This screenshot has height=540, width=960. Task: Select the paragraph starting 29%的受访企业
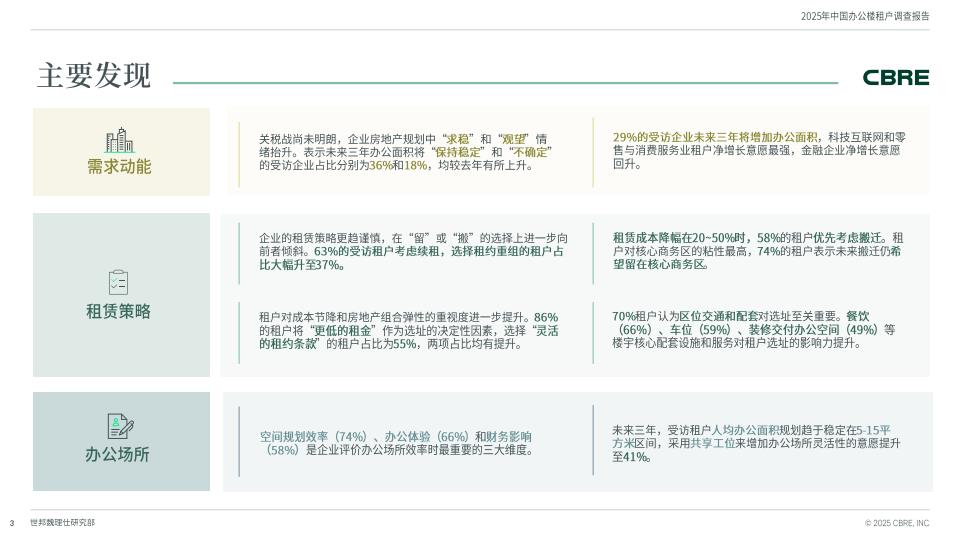point(759,150)
